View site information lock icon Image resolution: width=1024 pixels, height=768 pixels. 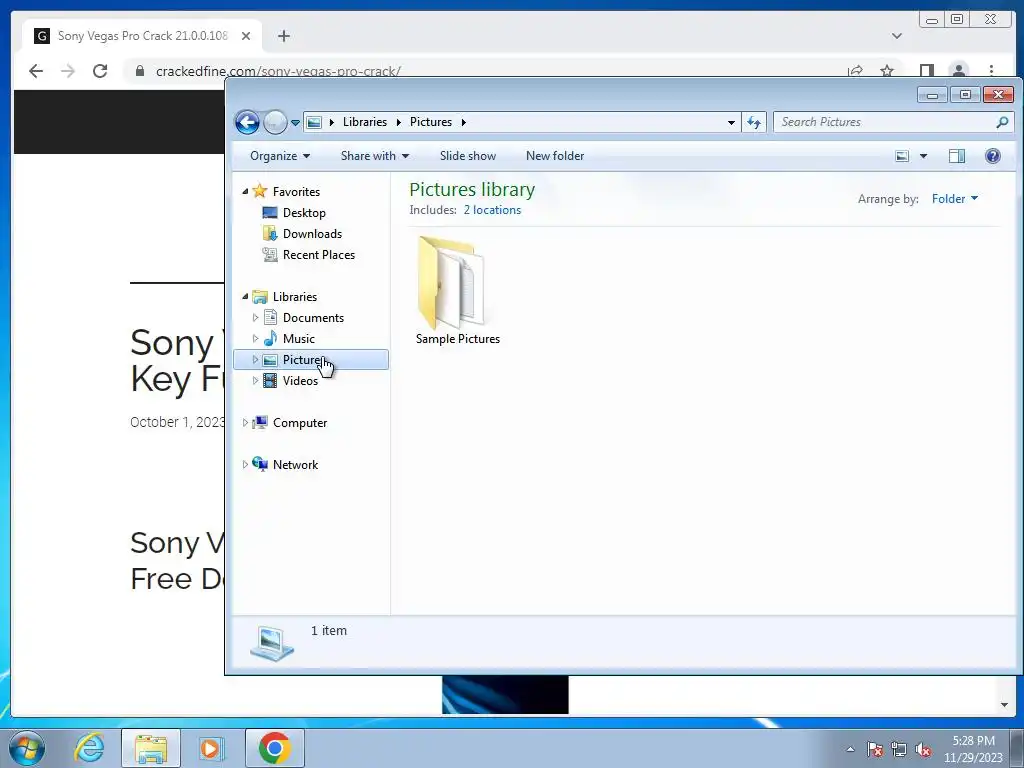click(139, 71)
